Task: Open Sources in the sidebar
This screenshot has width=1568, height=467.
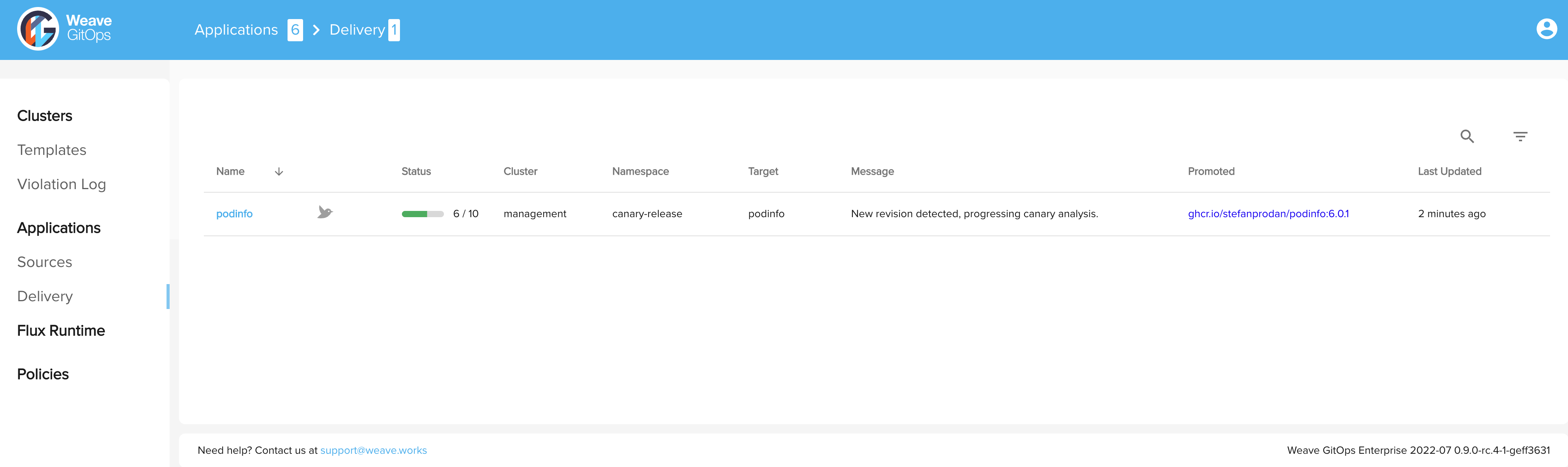Action: coord(44,262)
